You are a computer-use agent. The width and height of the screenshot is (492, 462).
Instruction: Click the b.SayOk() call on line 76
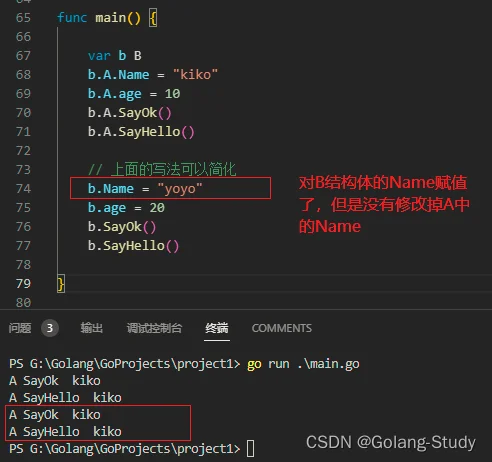(122, 227)
